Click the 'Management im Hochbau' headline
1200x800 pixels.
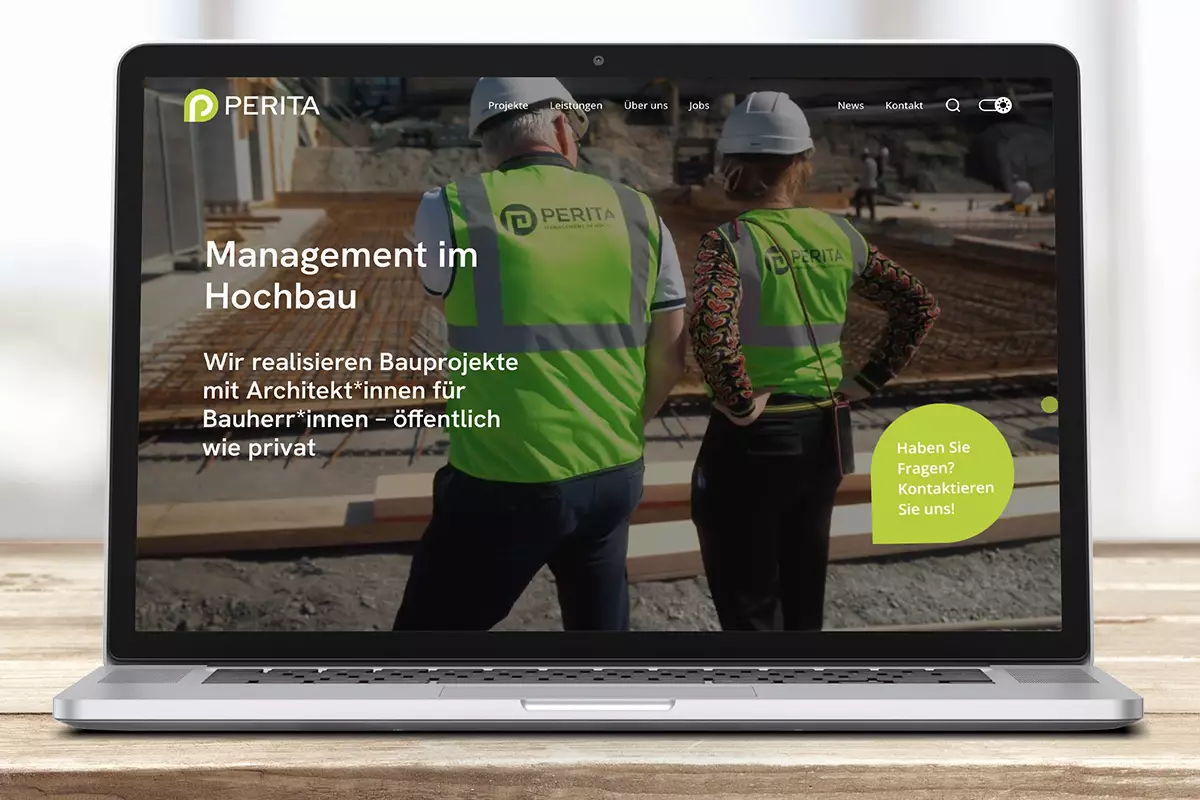(340, 275)
